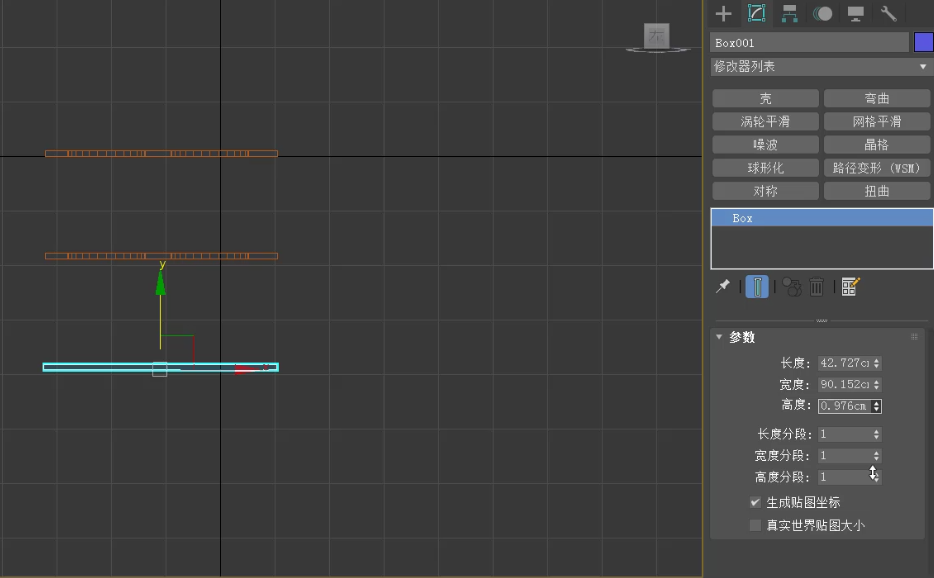This screenshot has width=934, height=578.
Task: Open the Display panel tab
Action: pos(856,13)
